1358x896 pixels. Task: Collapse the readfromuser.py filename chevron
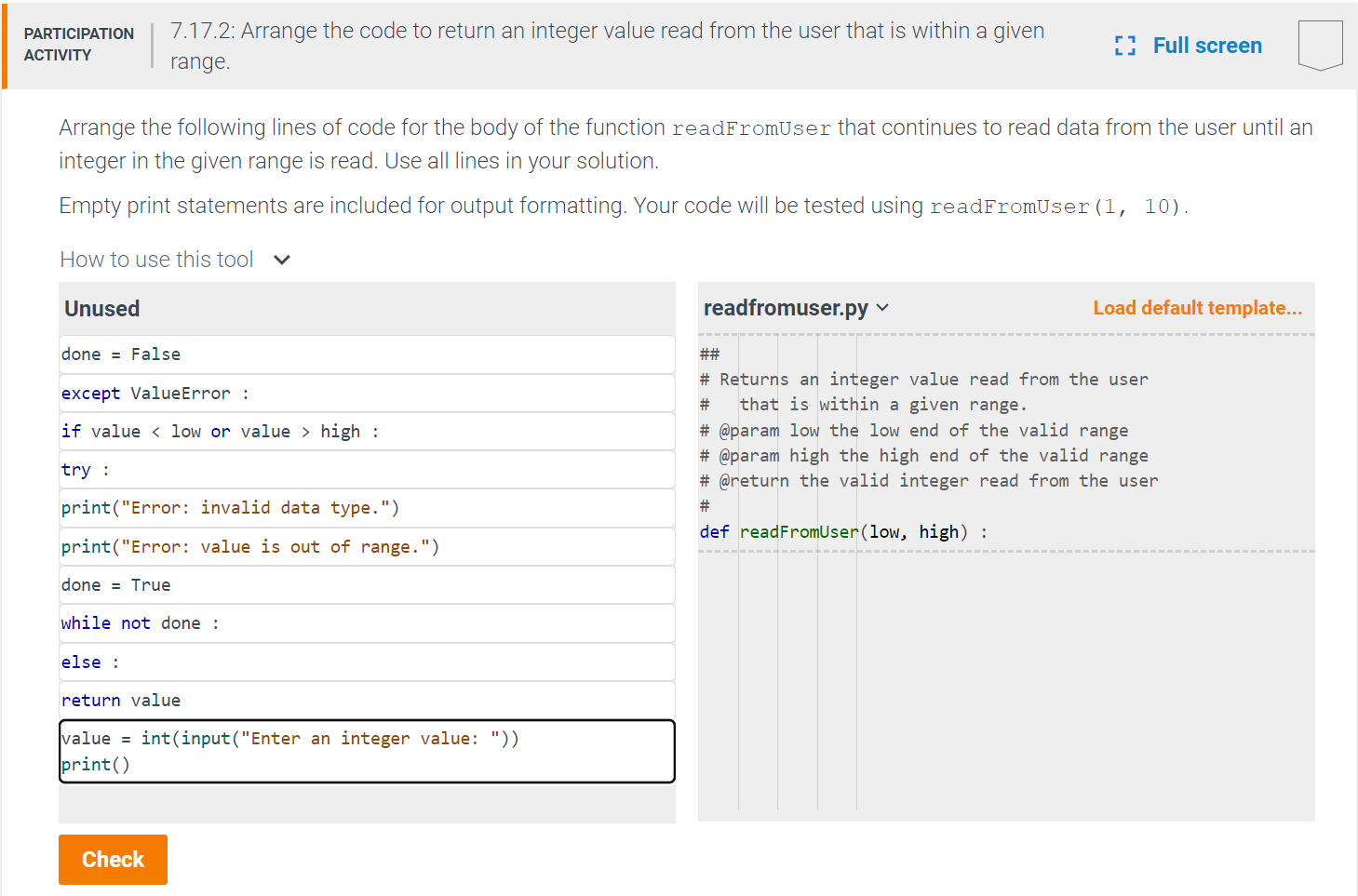[x=882, y=307]
